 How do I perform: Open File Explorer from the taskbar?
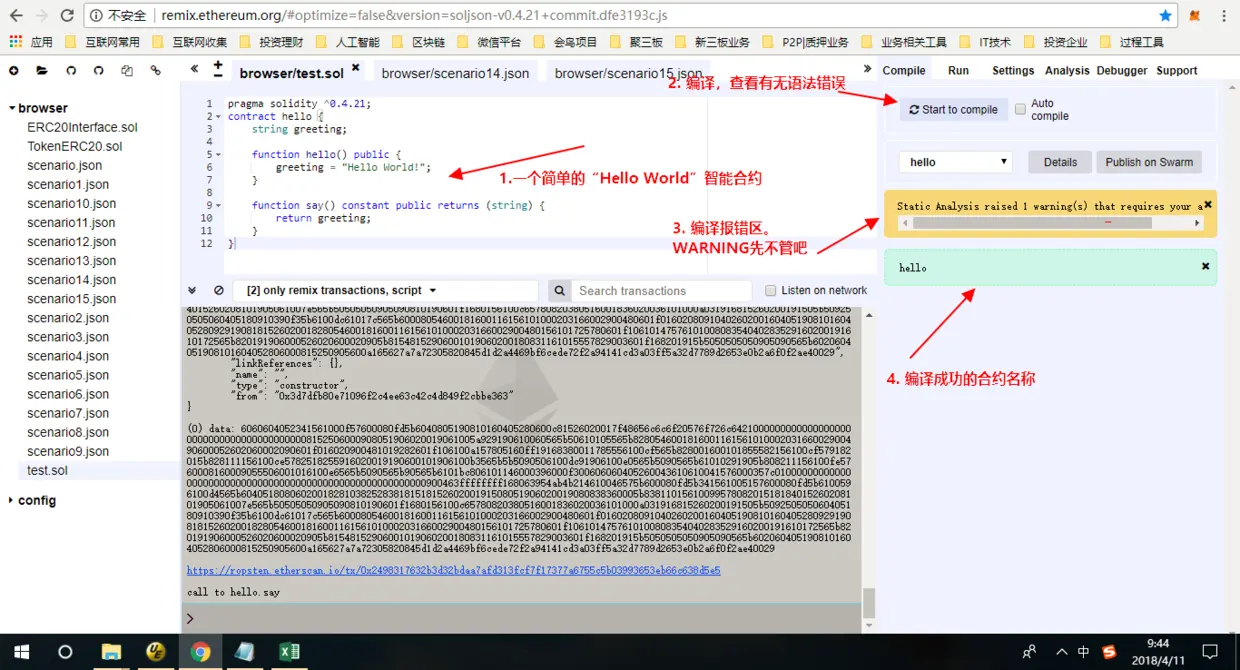pos(111,651)
